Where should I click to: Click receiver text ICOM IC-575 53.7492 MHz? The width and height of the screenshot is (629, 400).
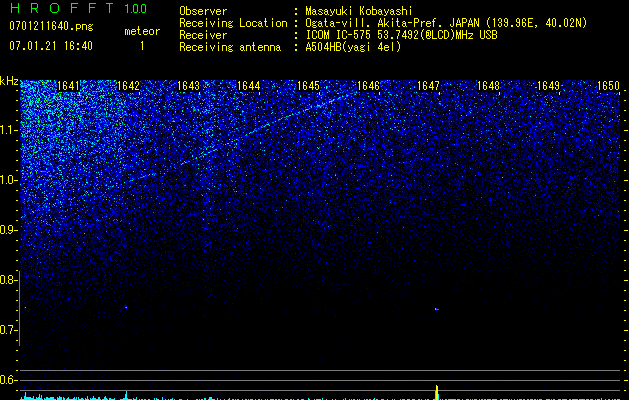coord(401,35)
